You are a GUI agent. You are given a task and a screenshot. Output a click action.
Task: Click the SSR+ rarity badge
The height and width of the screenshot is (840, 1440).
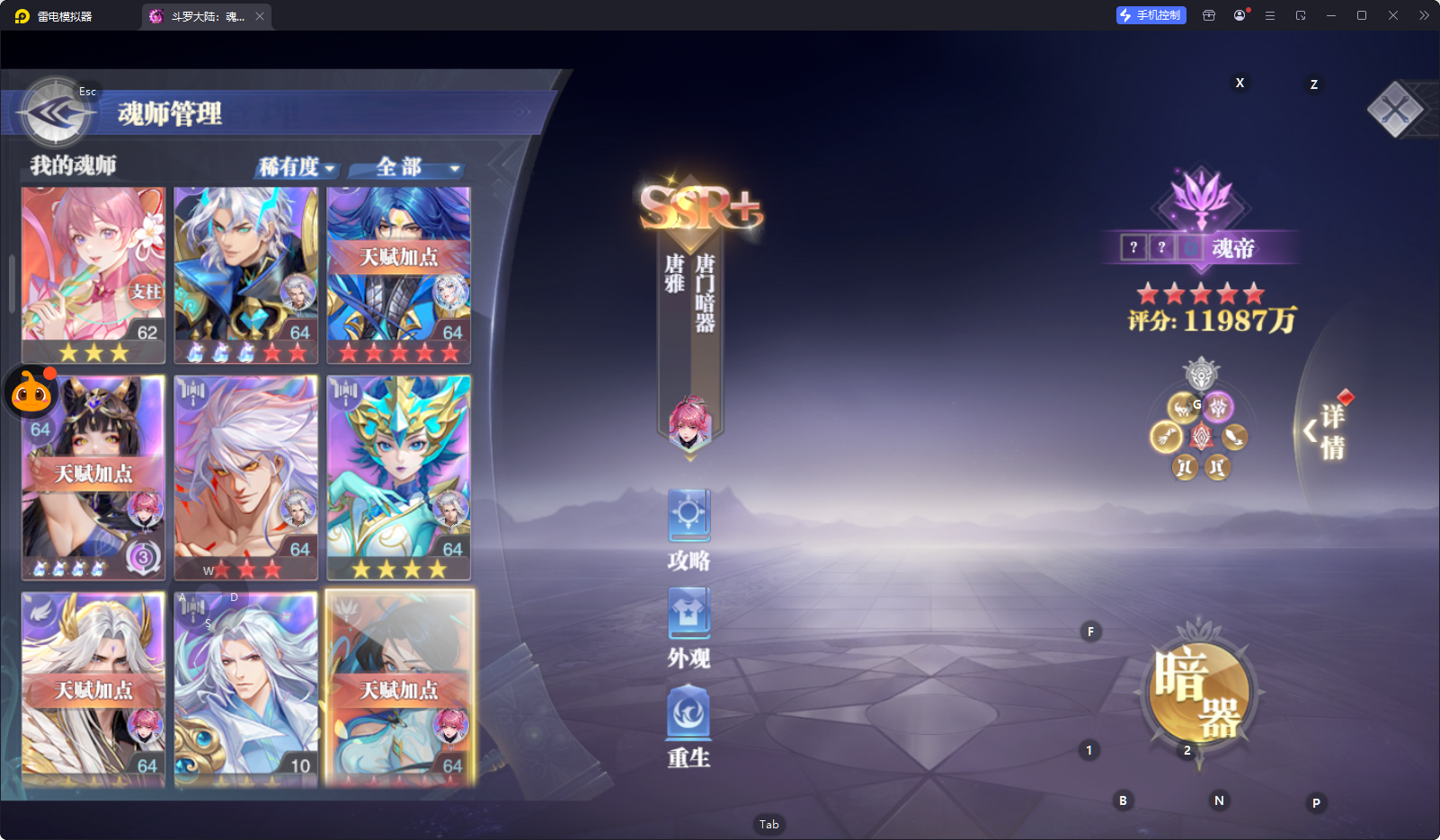pos(700,208)
